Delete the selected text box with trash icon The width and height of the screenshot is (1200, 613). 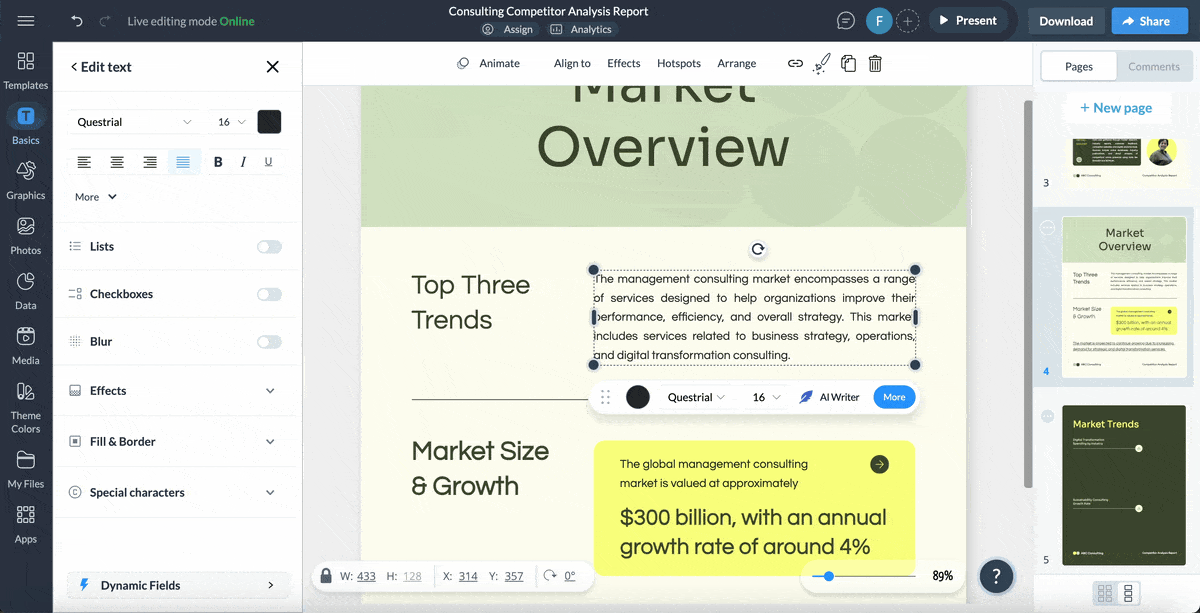point(875,63)
